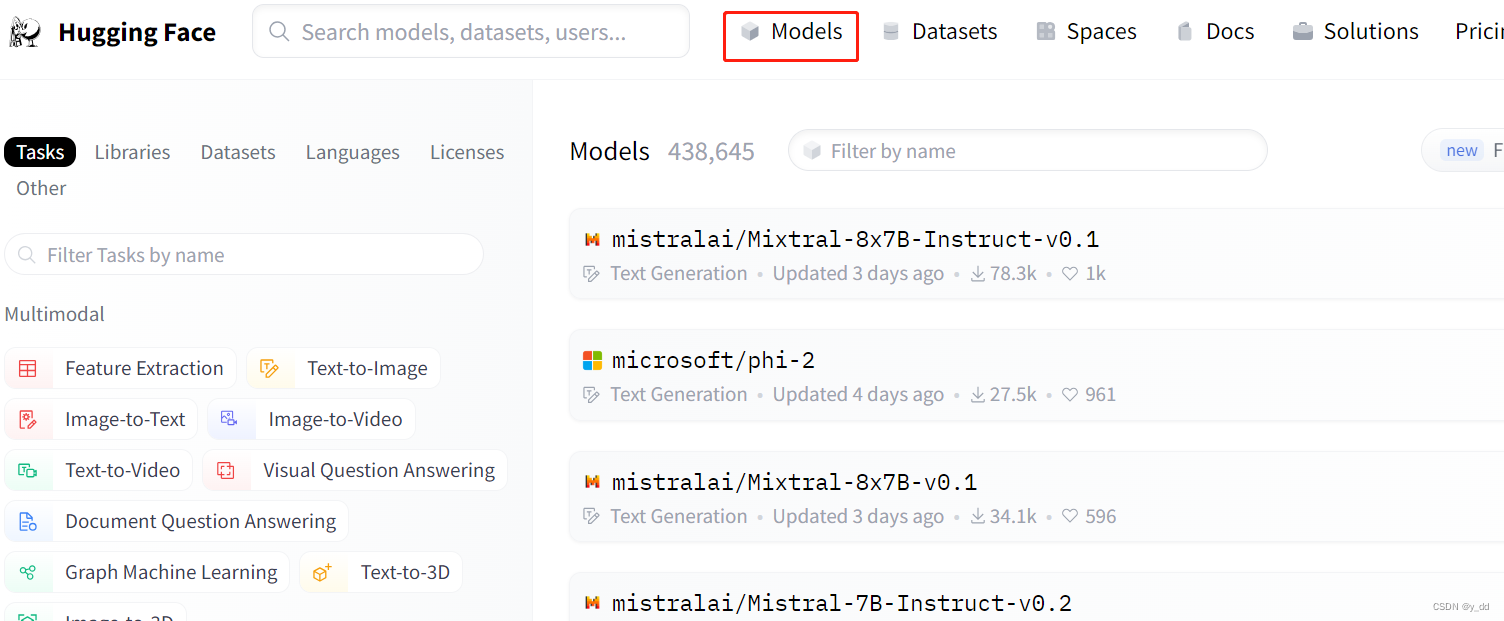Focus the Search models, datasets, users field

(x=471, y=32)
